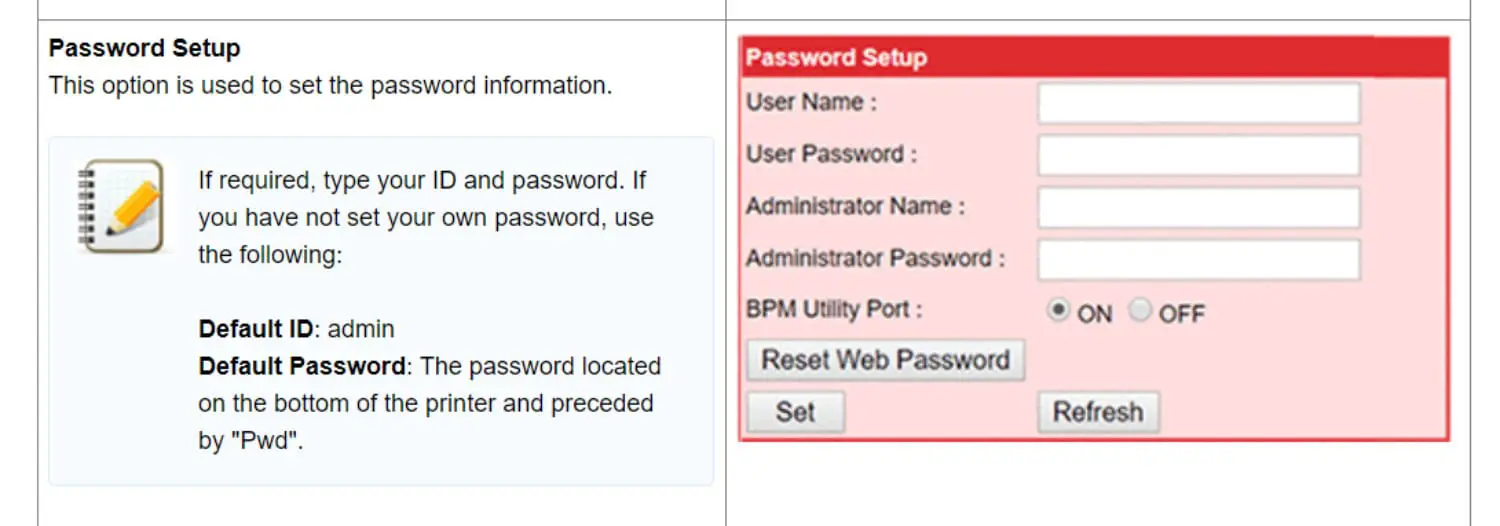
Task: Click the Default ID admin text line
Action: [296, 329]
